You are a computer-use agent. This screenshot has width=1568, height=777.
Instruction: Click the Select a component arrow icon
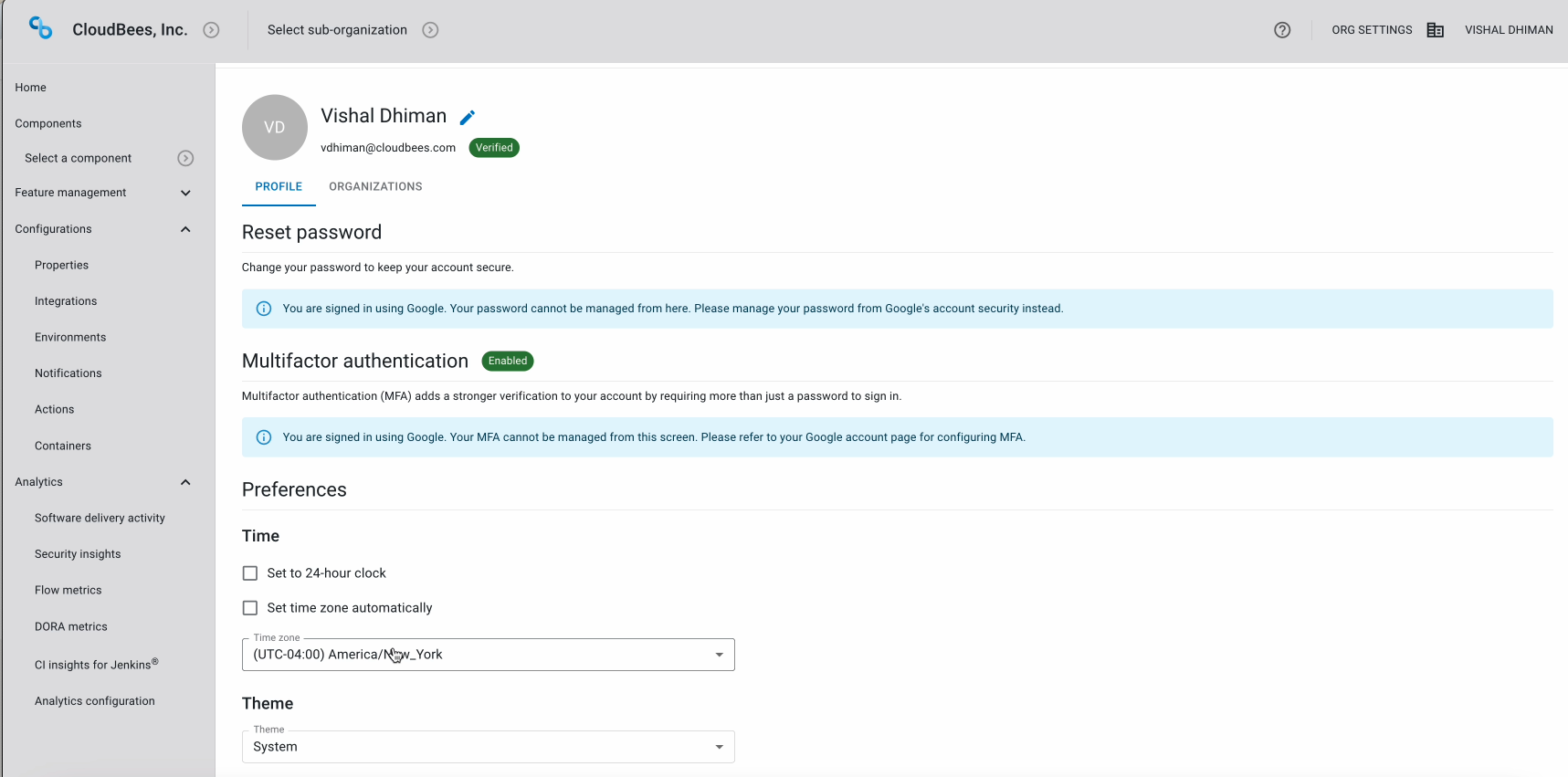[x=185, y=158]
